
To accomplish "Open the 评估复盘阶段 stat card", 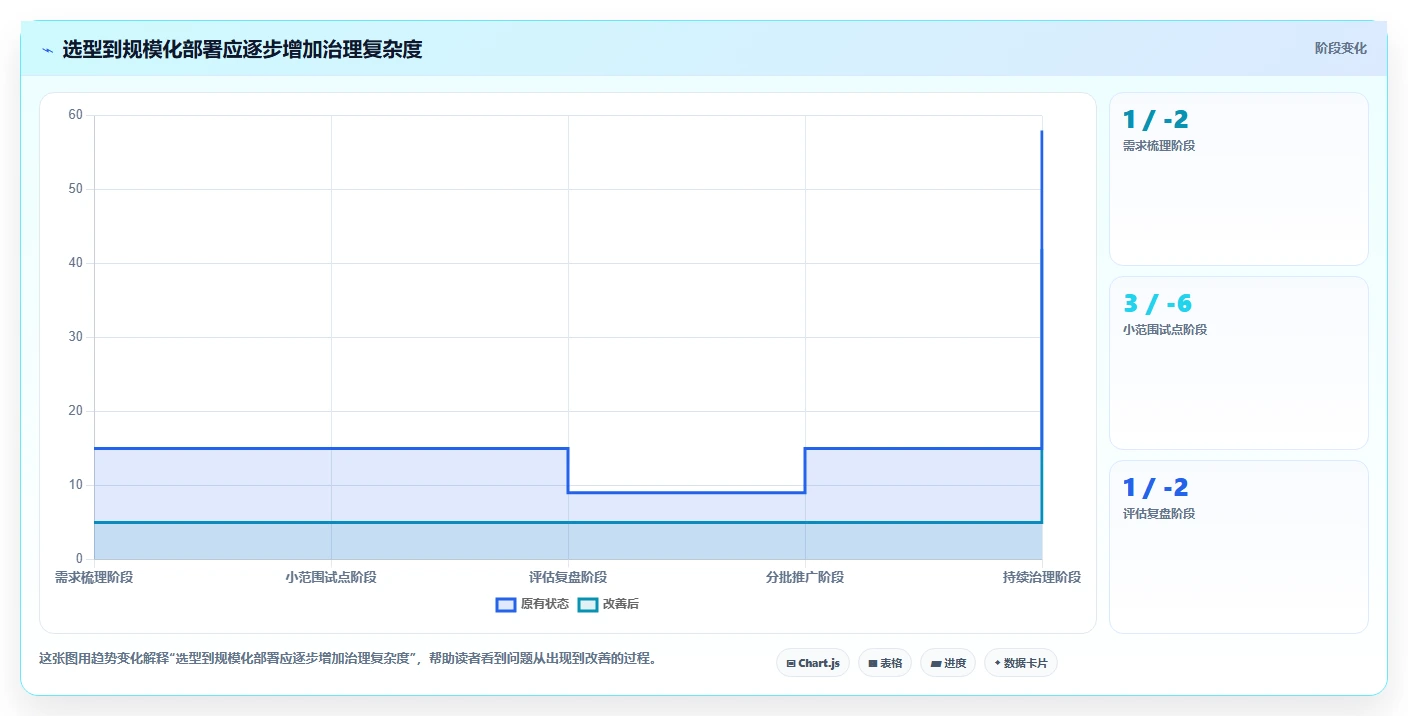I will 1239,547.
